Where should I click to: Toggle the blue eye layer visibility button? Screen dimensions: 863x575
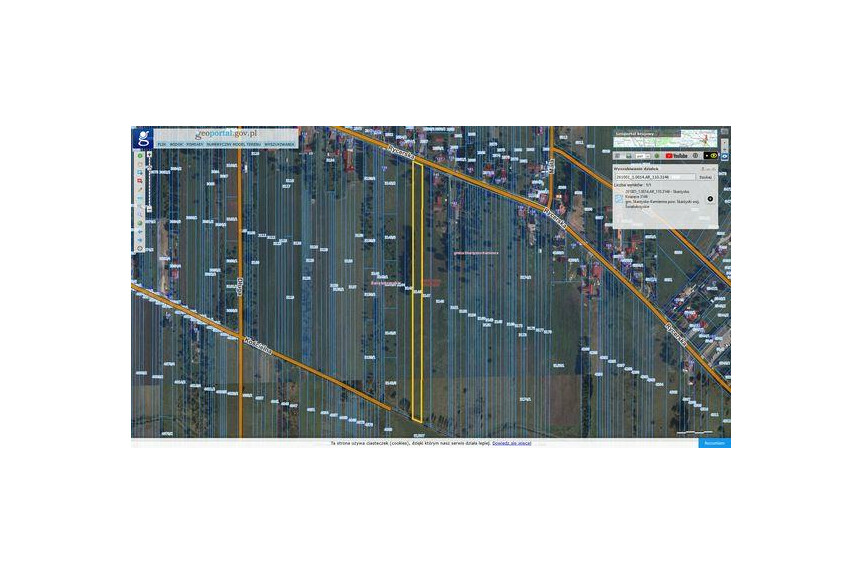(724, 156)
